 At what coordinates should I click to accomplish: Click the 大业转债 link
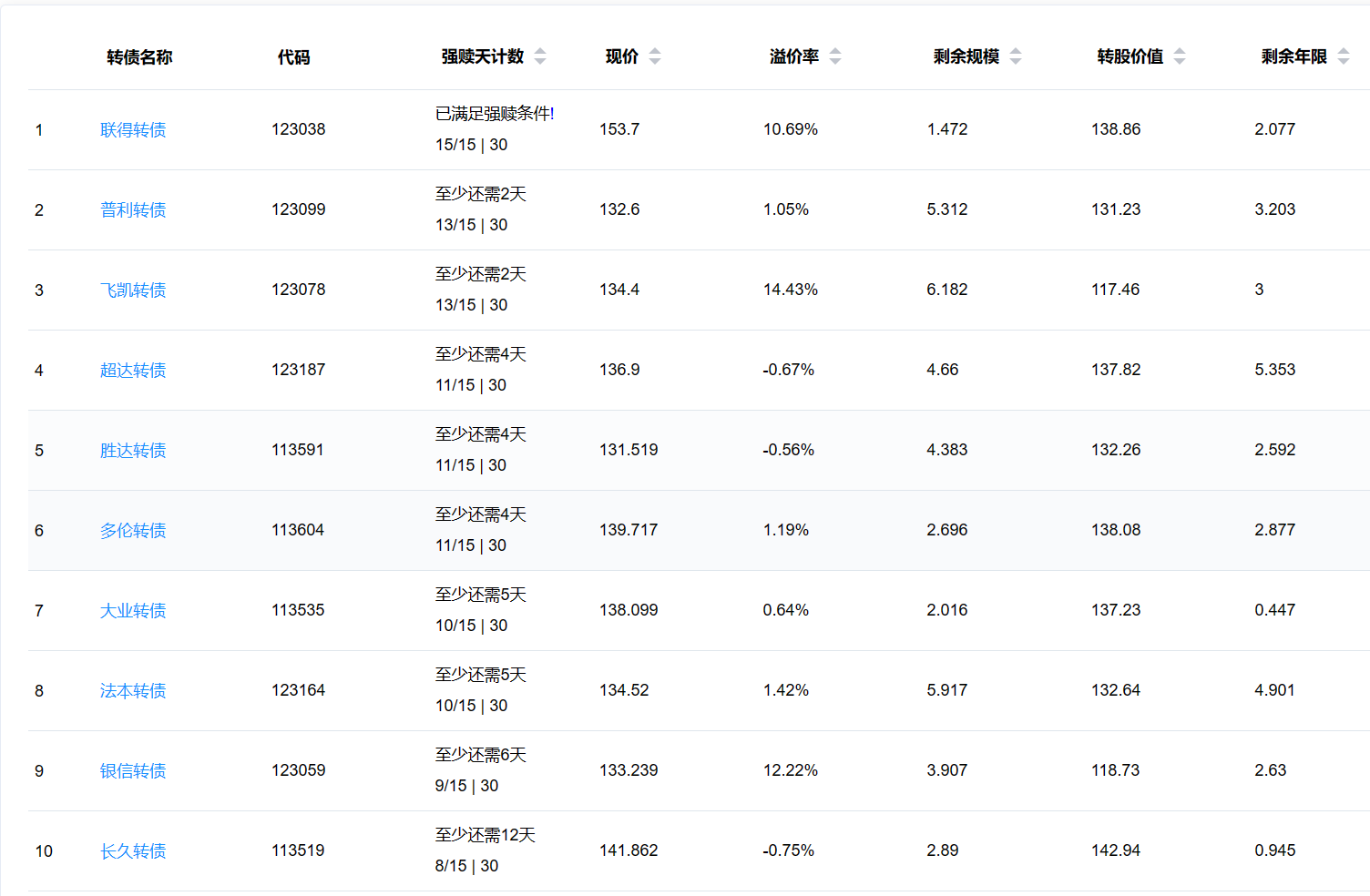coord(133,611)
